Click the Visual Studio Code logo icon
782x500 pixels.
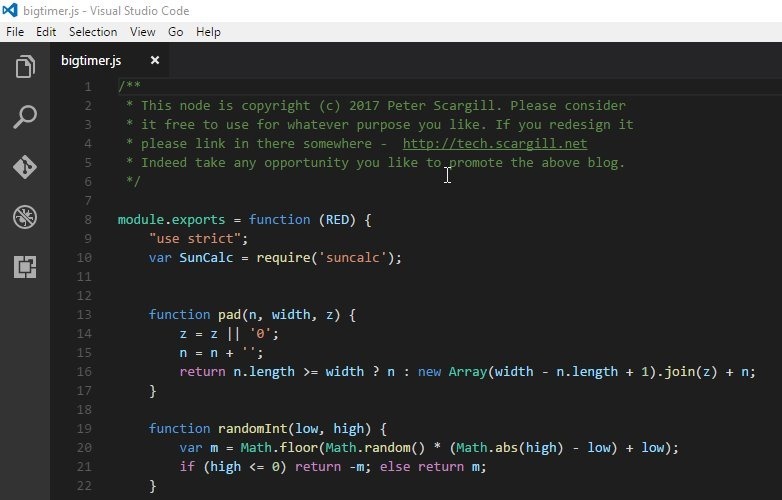12,11
